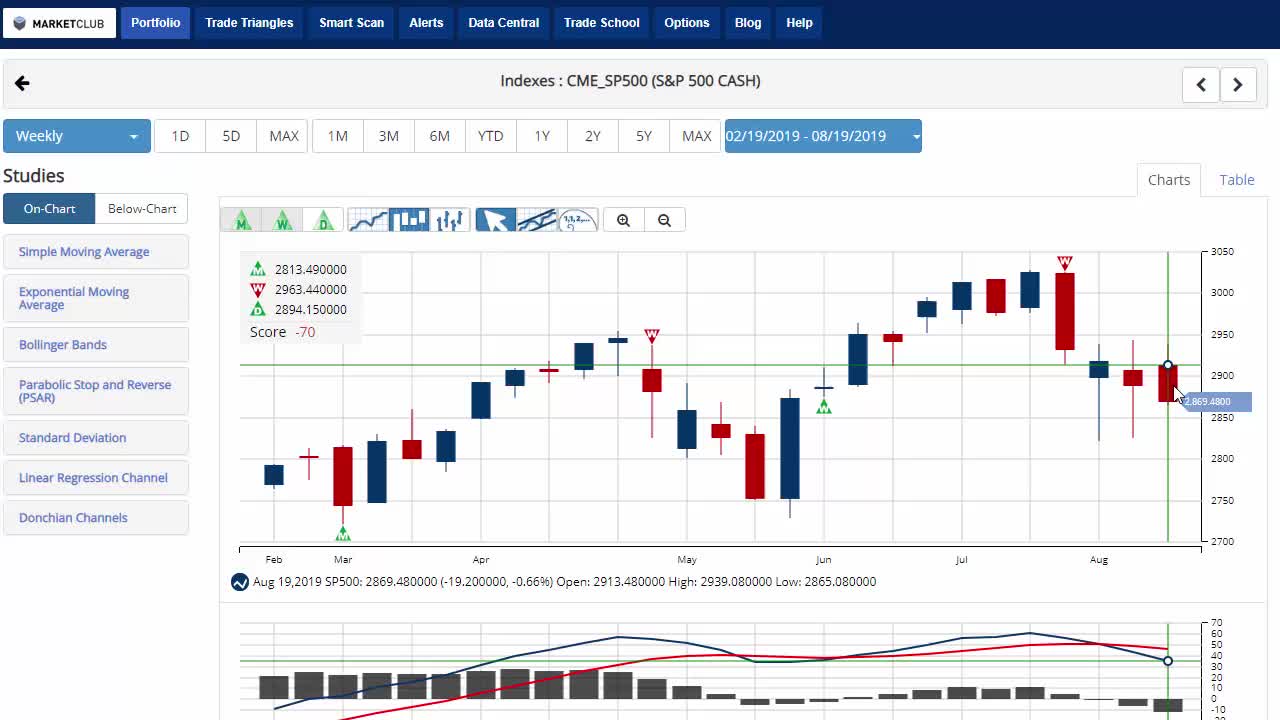Click the MarketClub logo
Screen dimensions: 1280x720
(x=59, y=23)
